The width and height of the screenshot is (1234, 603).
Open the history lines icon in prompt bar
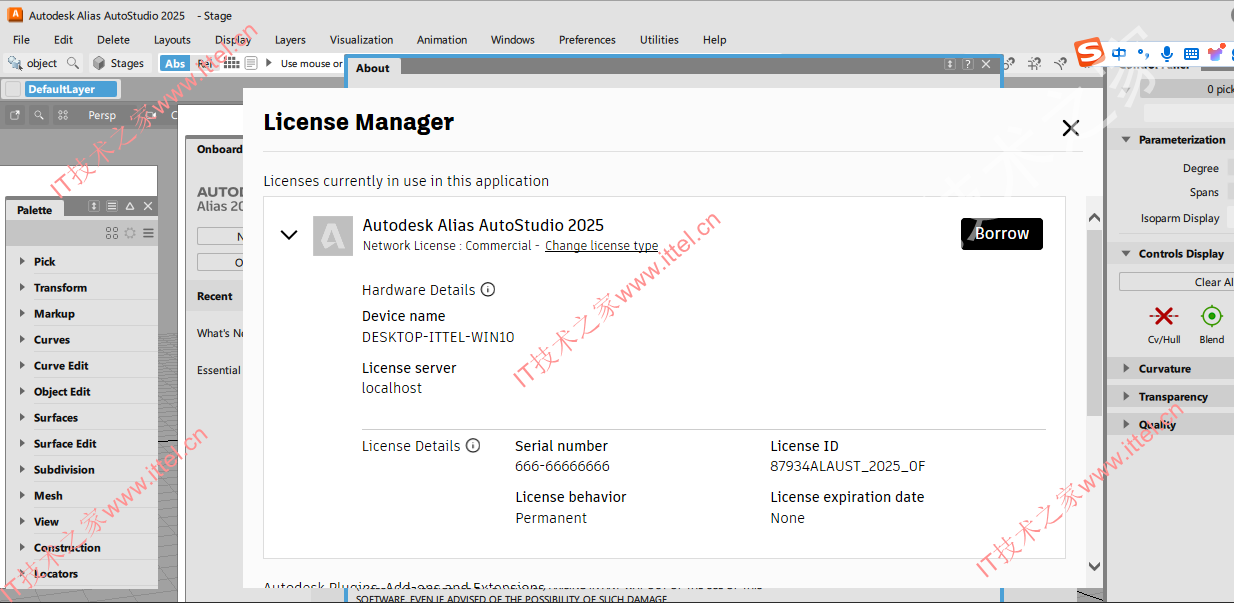pos(251,63)
